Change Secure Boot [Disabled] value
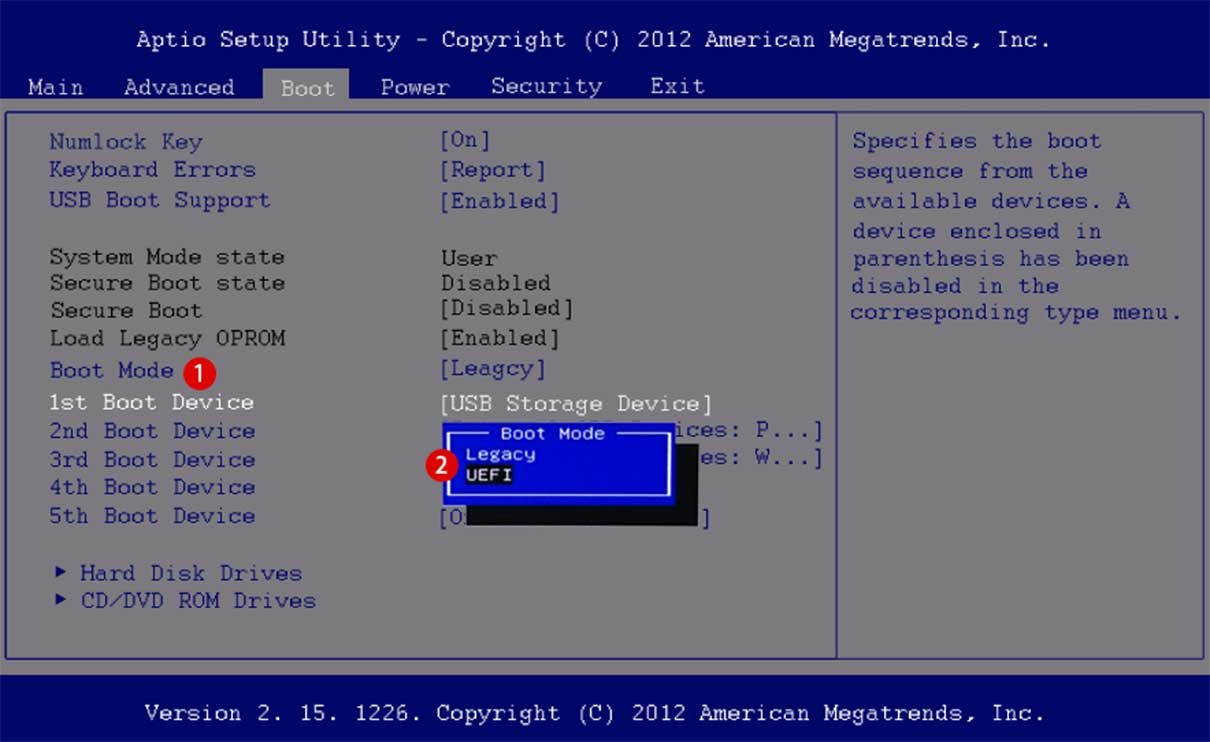Viewport: 1210px width, 742px height. pyautogui.click(x=507, y=309)
